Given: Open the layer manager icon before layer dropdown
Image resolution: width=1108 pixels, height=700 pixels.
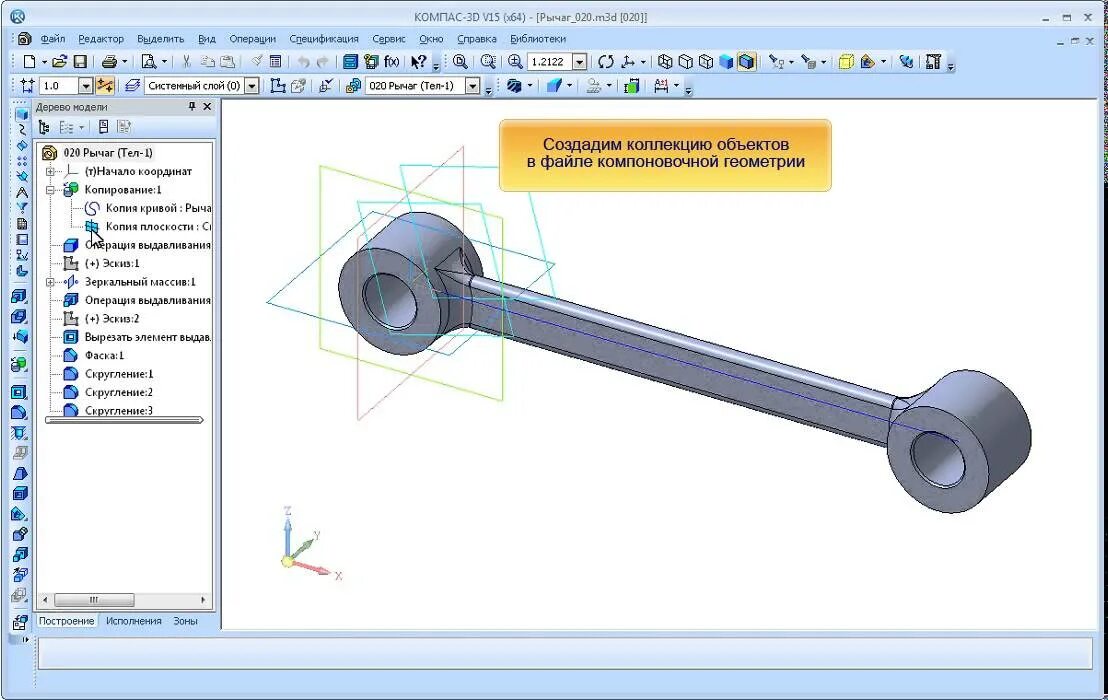Looking at the screenshot, I should pyautogui.click(x=132, y=85).
